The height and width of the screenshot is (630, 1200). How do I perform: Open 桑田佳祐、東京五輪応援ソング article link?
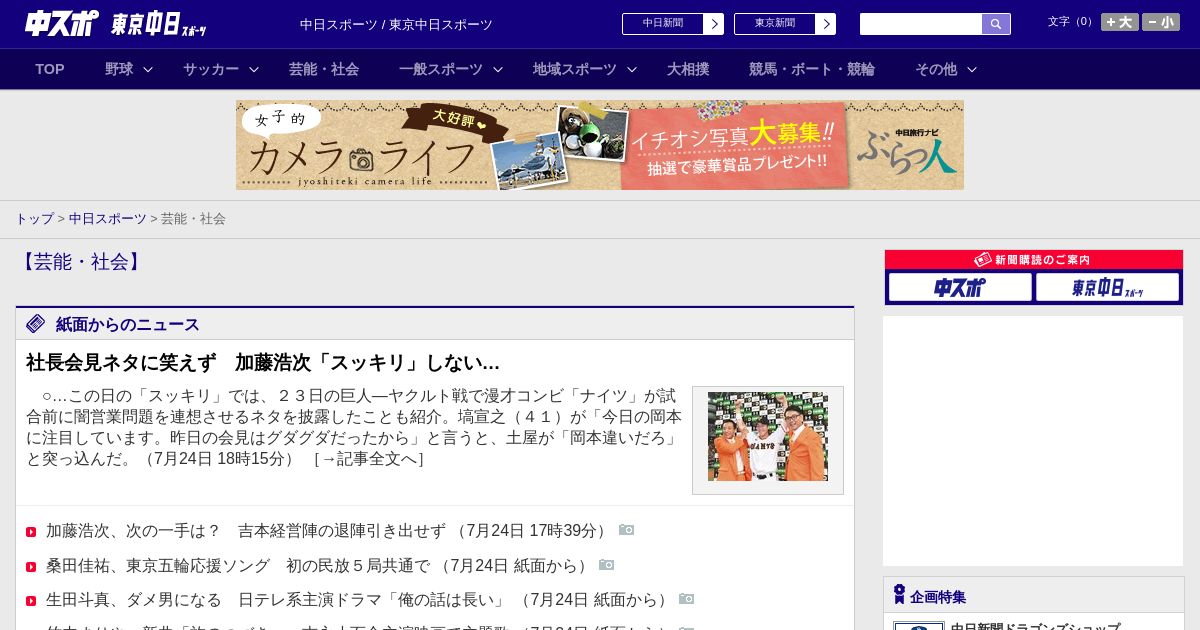pyautogui.click(x=236, y=565)
